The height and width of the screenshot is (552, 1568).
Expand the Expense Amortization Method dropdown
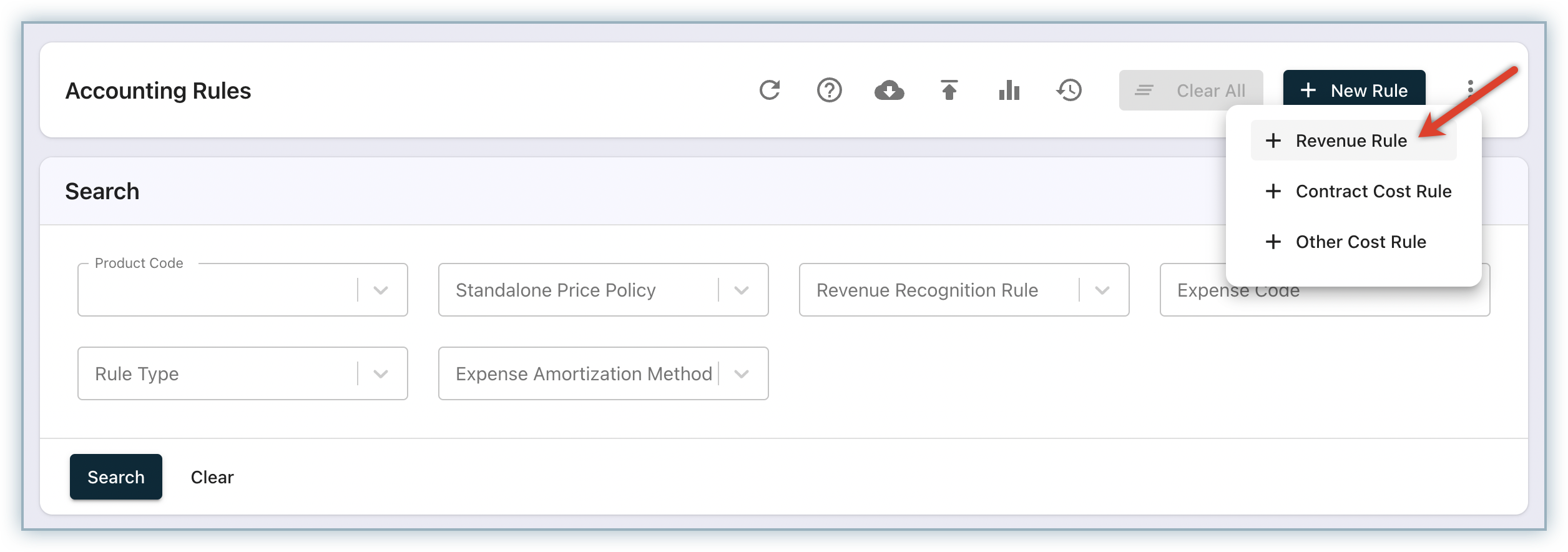click(x=742, y=374)
